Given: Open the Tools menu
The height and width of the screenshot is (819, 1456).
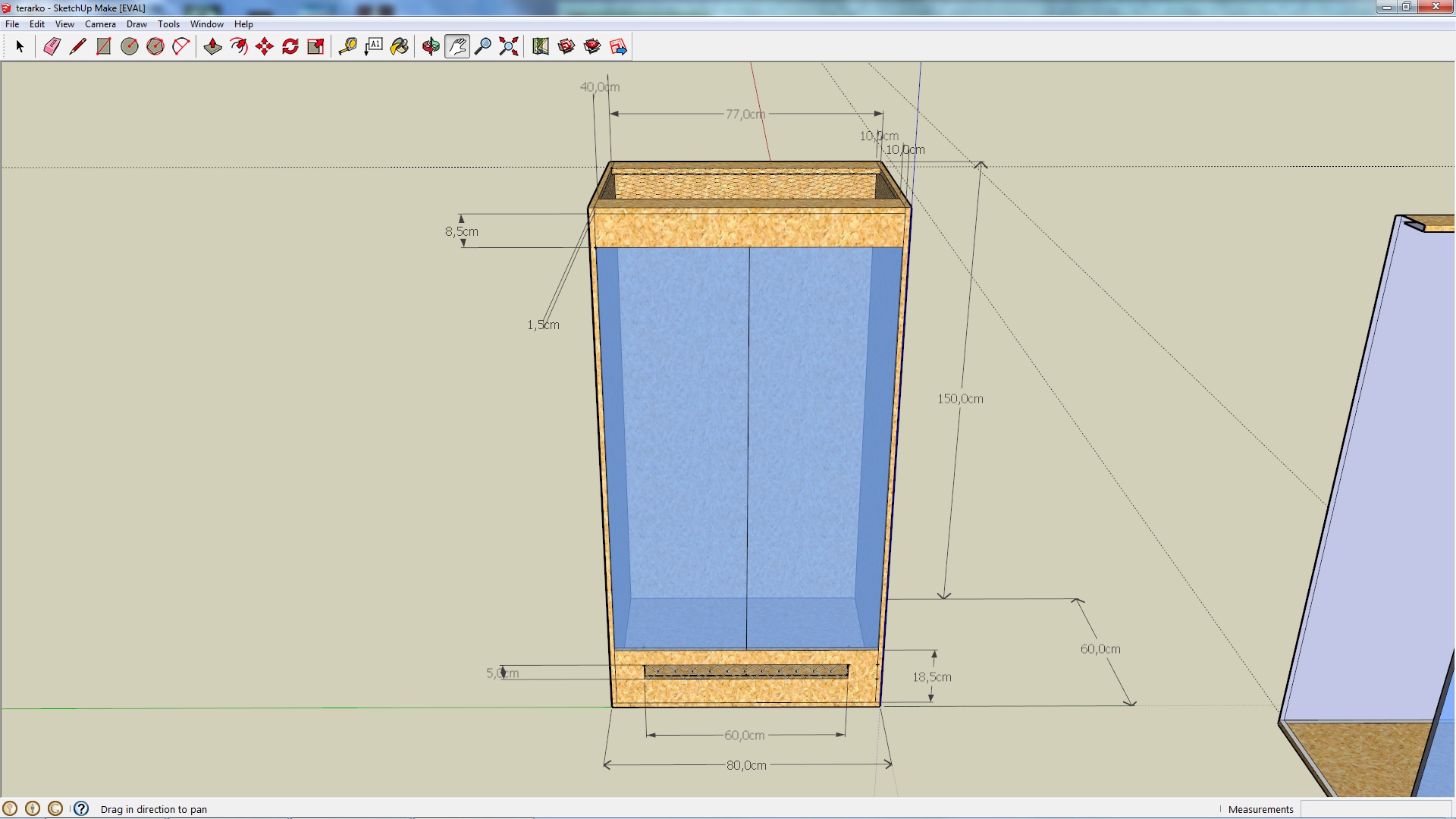Looking at the screenshot, I should pos(168,24).
